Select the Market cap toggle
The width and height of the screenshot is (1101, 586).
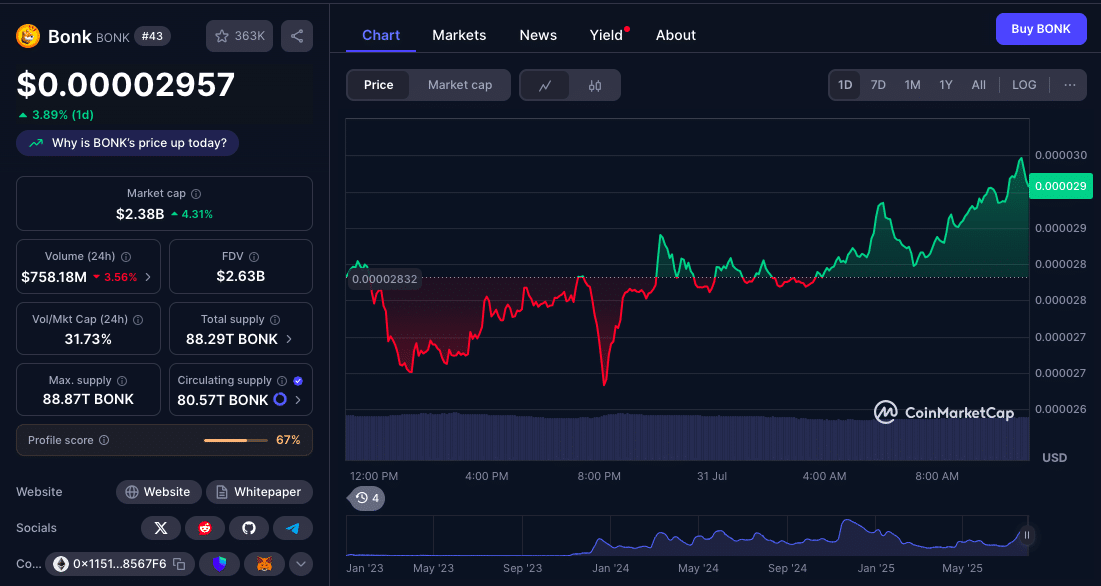coord(460,85)
